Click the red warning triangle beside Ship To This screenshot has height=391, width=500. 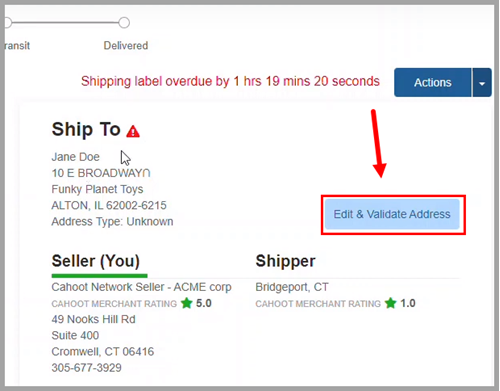[133, 131]
